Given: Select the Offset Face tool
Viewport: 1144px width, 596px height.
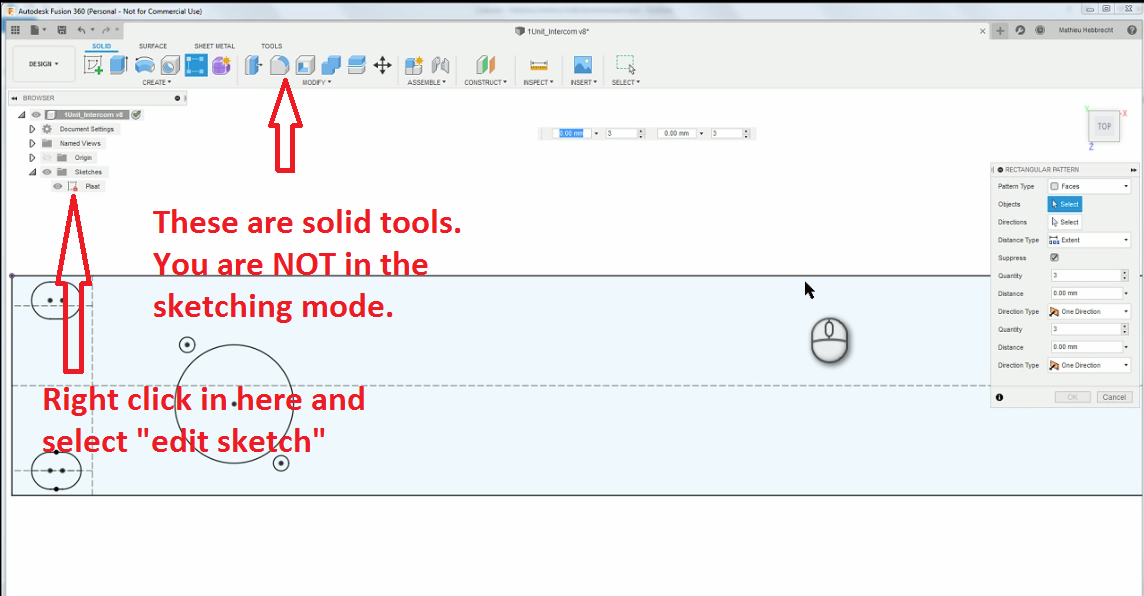Looking at the screenshot, I should (357, 66).
